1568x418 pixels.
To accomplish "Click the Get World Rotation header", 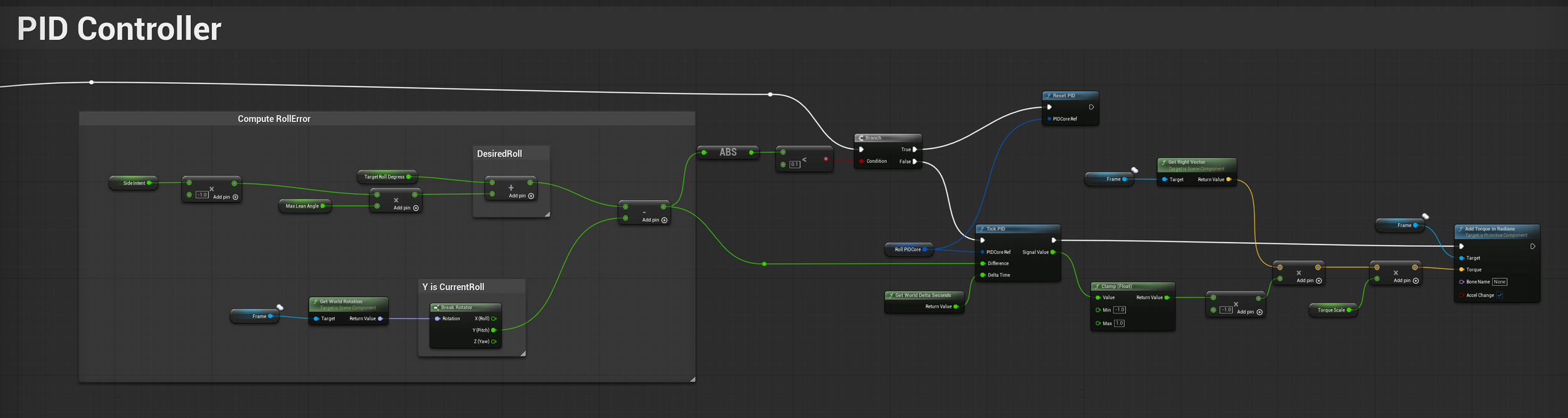I will click(349, 304).
